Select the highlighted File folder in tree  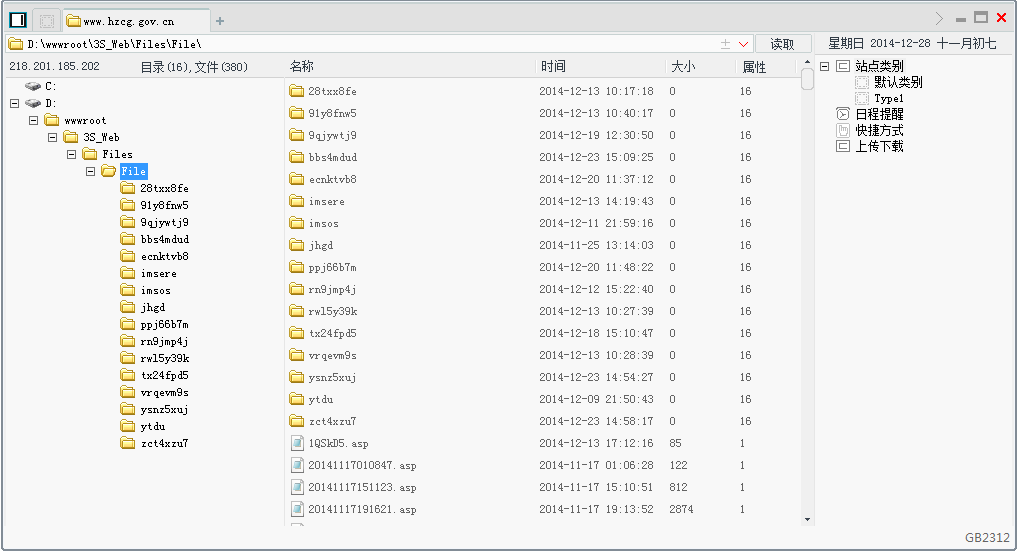tap(133, 171)
